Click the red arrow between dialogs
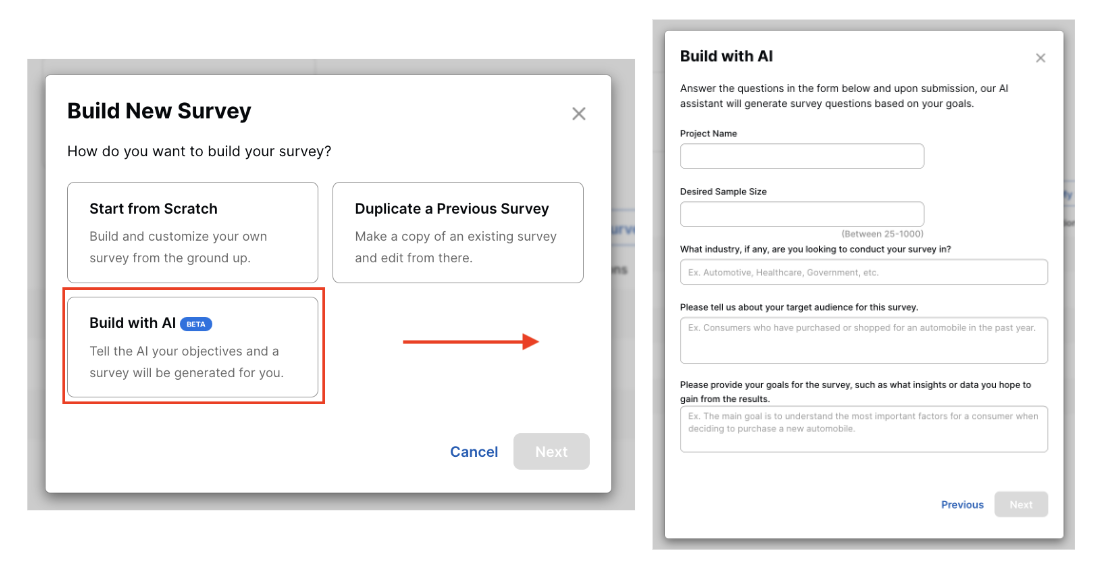The image size is (1114, 578). (x=470, y=342)
